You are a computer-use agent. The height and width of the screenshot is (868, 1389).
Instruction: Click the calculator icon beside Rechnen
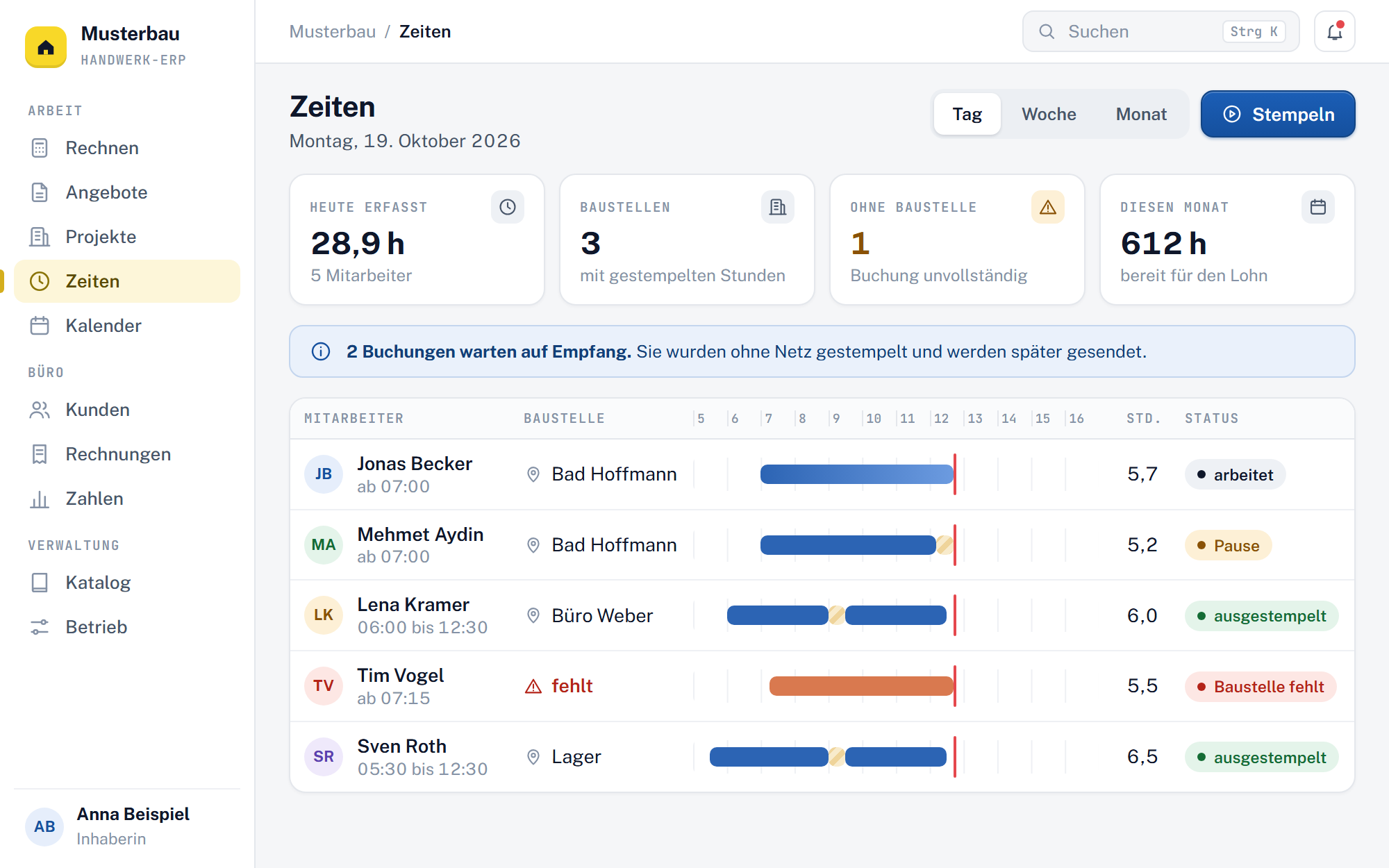40,148
